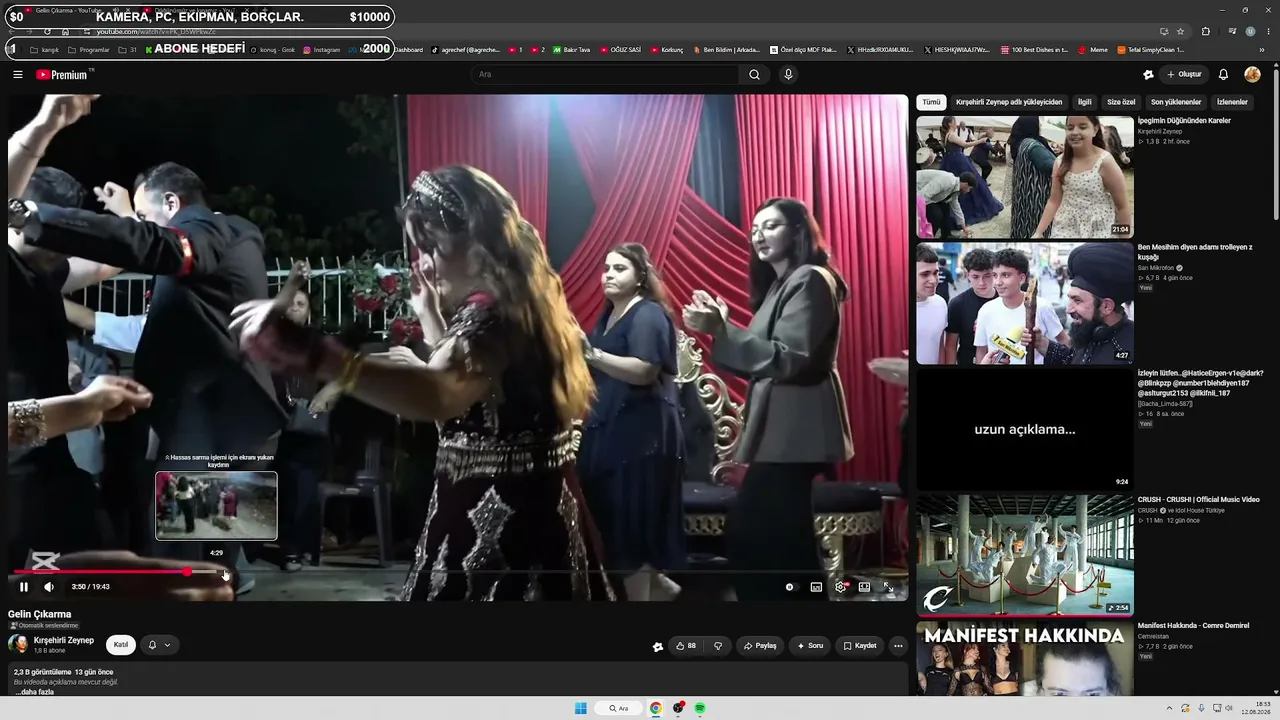Open Spotify from the taskbar

tap(700, 708)
